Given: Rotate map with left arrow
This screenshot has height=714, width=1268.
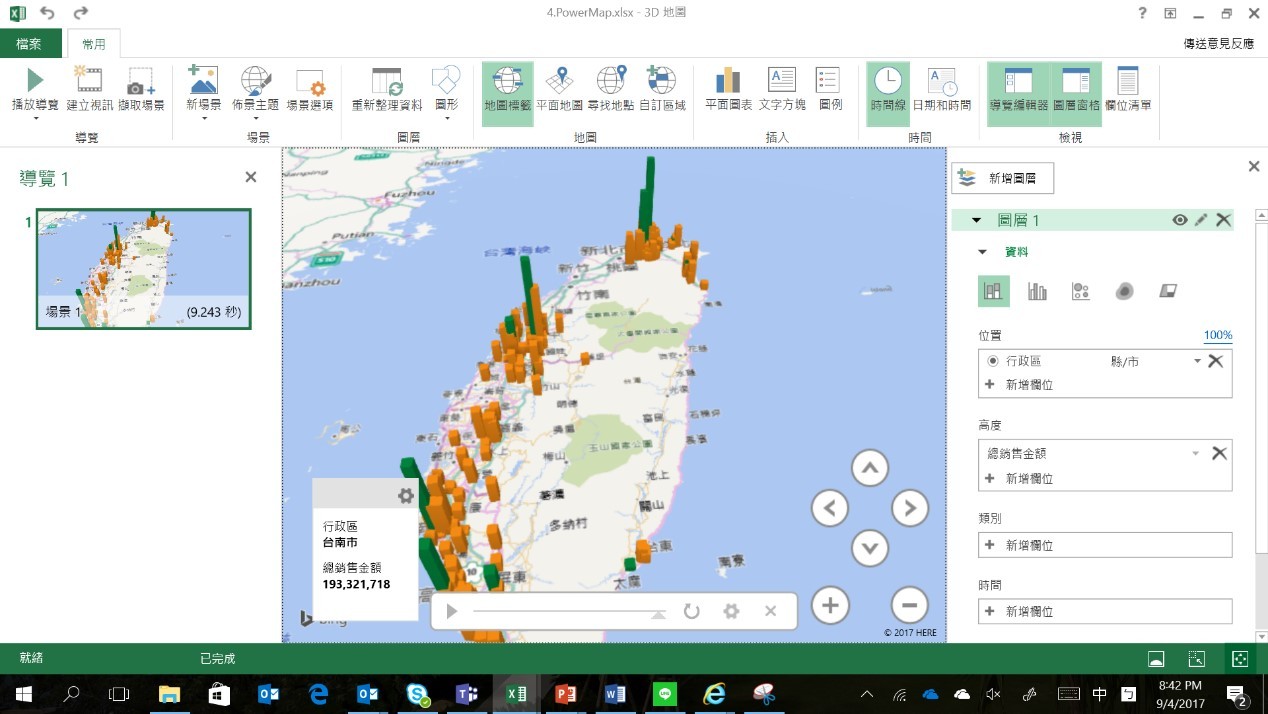Looking at the screenshot, I should coord(830,508).
